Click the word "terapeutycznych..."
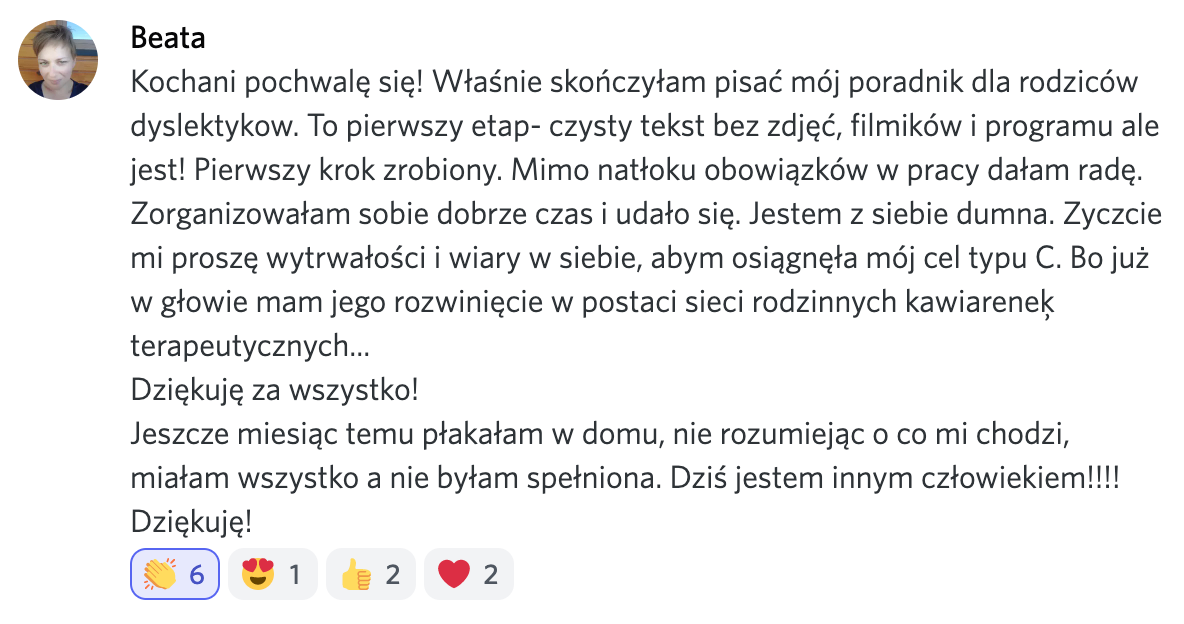Screen dimensions: 1184x624 coord(248,346)
